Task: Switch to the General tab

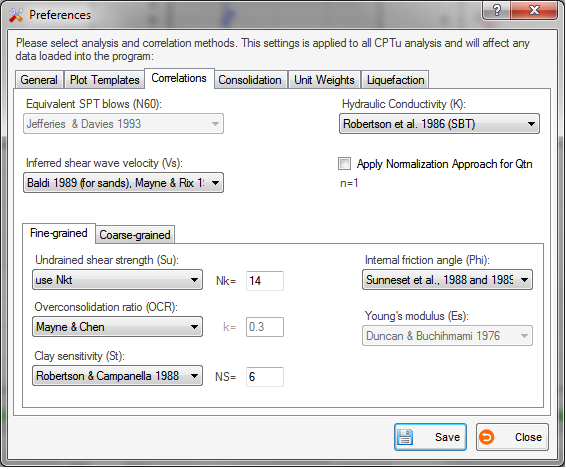Action: click(39, 80)
